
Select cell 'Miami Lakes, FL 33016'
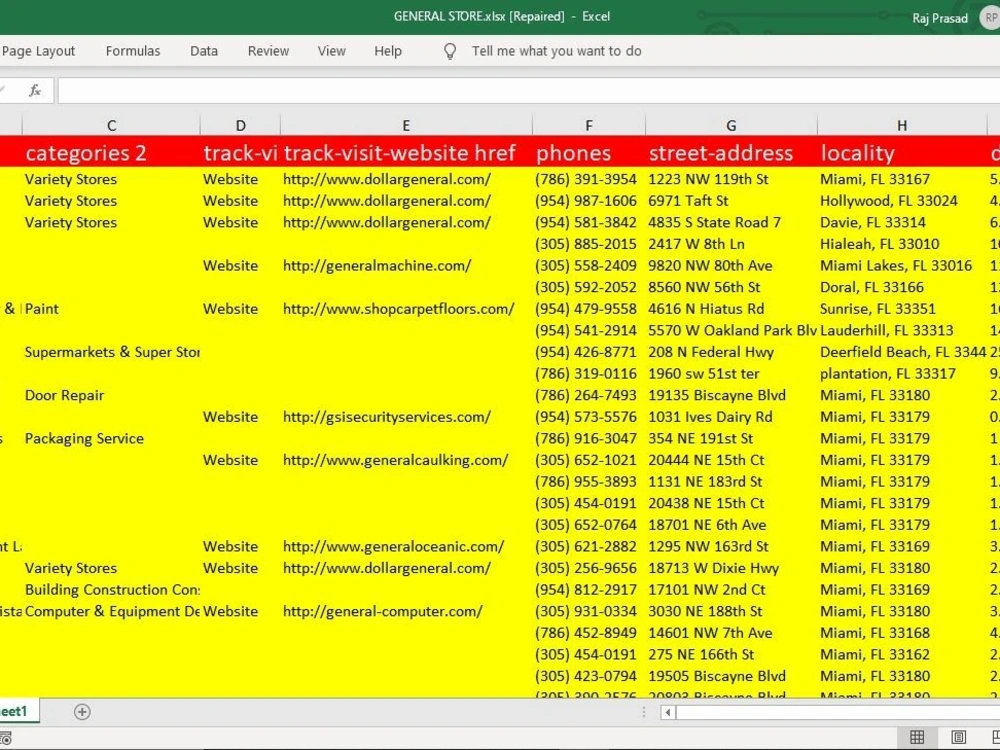tap(902, 266)
